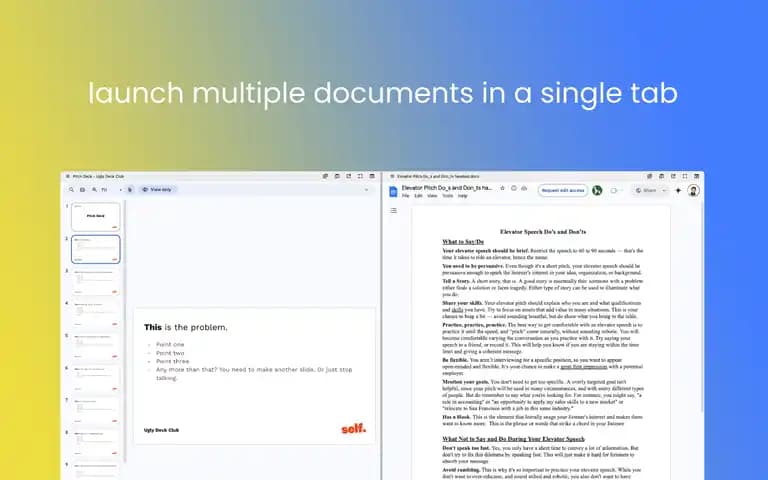
Task: Click the fullscreen corners icon in Elevator Pitch pane
Action: click(685, 176)
